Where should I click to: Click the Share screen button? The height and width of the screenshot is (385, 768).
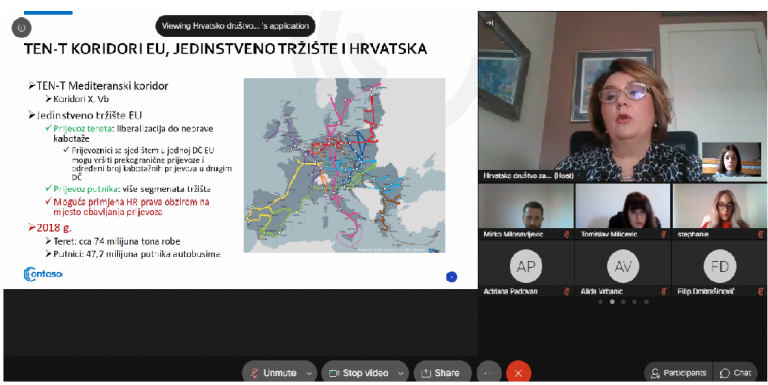tap(440, 373)
